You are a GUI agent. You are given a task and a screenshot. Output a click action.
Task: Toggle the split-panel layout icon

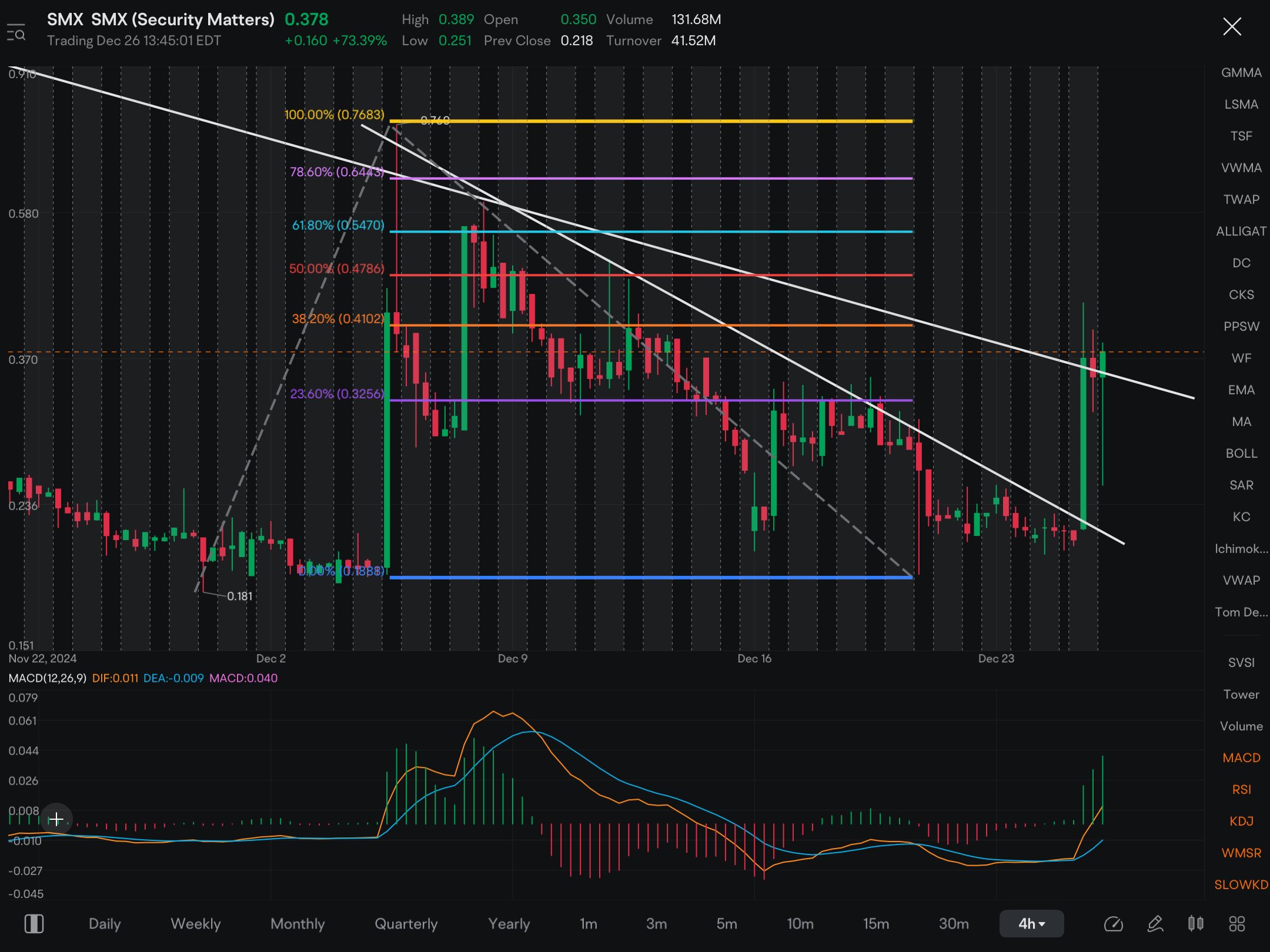[x=34, y=924]
